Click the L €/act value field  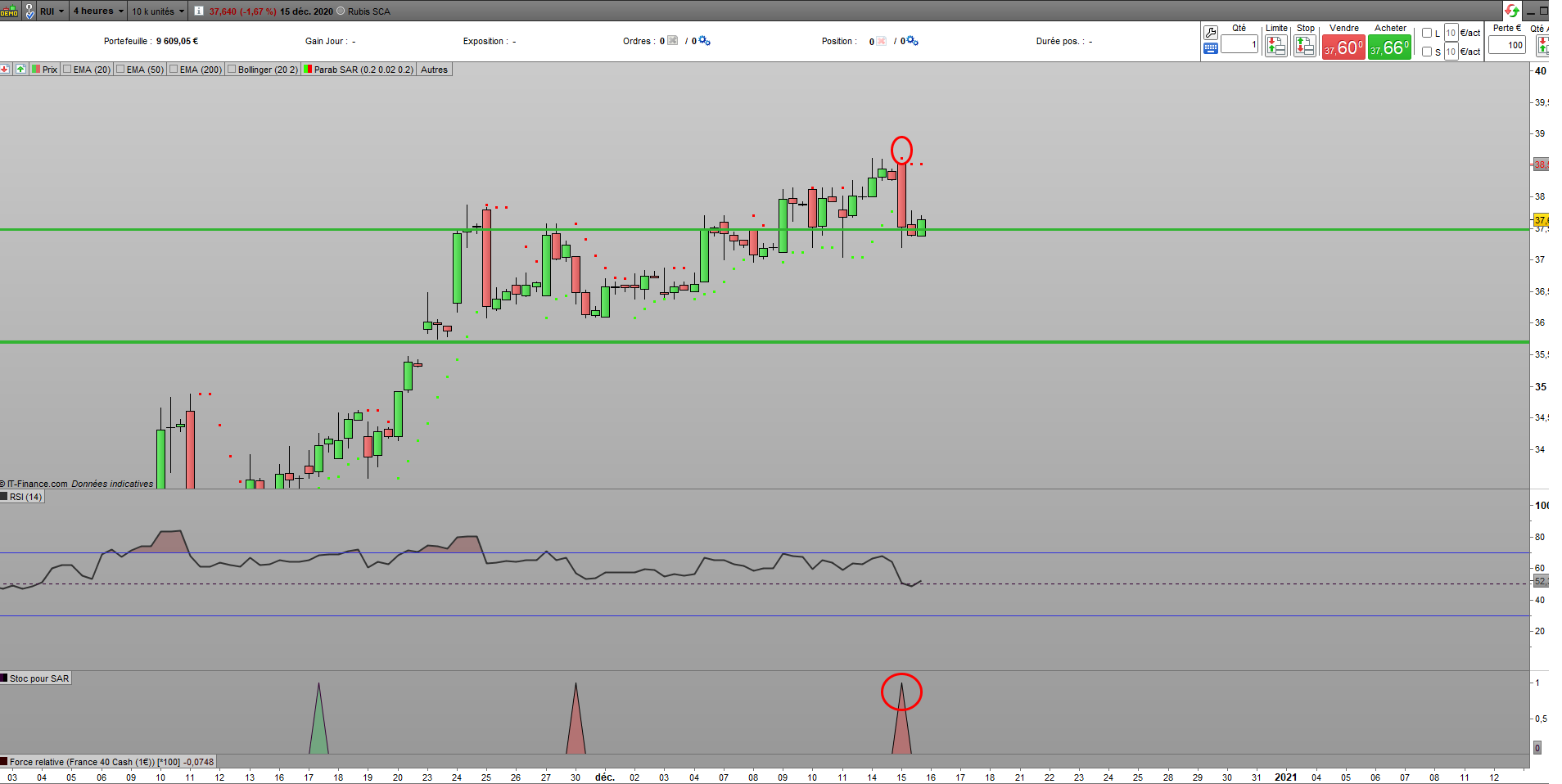1451,33
